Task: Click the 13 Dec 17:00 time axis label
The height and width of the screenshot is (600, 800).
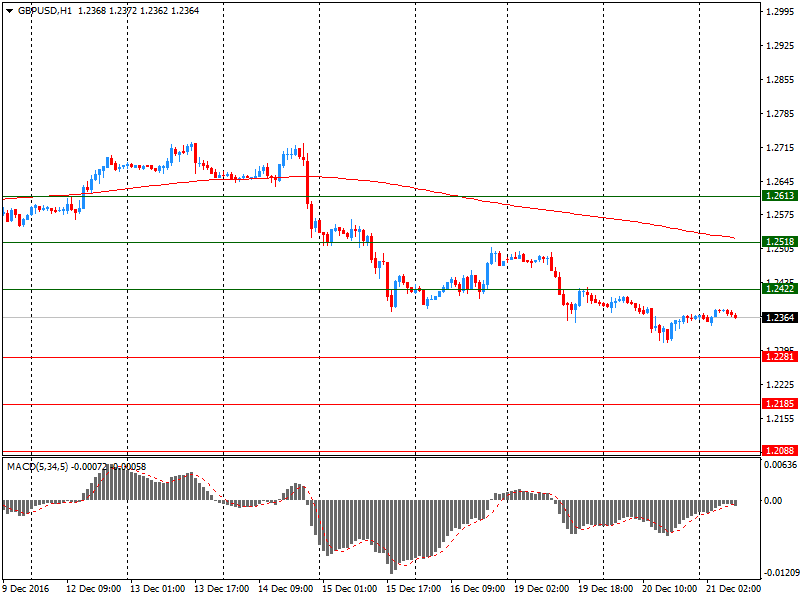Action: pyautogui.click(x=222, y=589)
